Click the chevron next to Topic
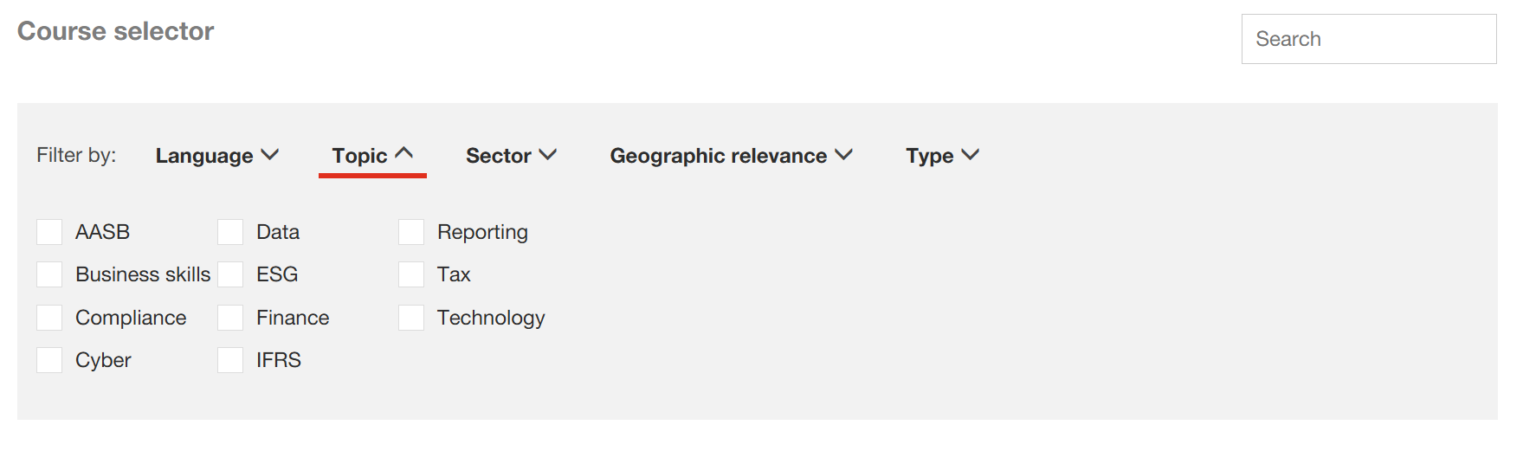Viewport: 1536px width, 451px height. [x=404, y=155]
